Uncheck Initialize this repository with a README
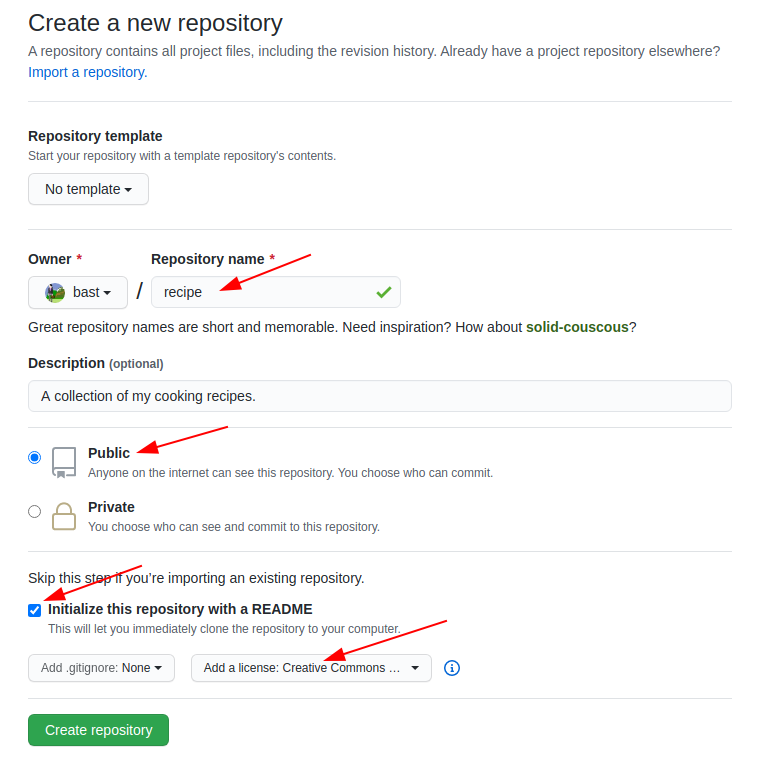Image resolution: width=760 pixels, height=760 pixels. click(35, 610)
